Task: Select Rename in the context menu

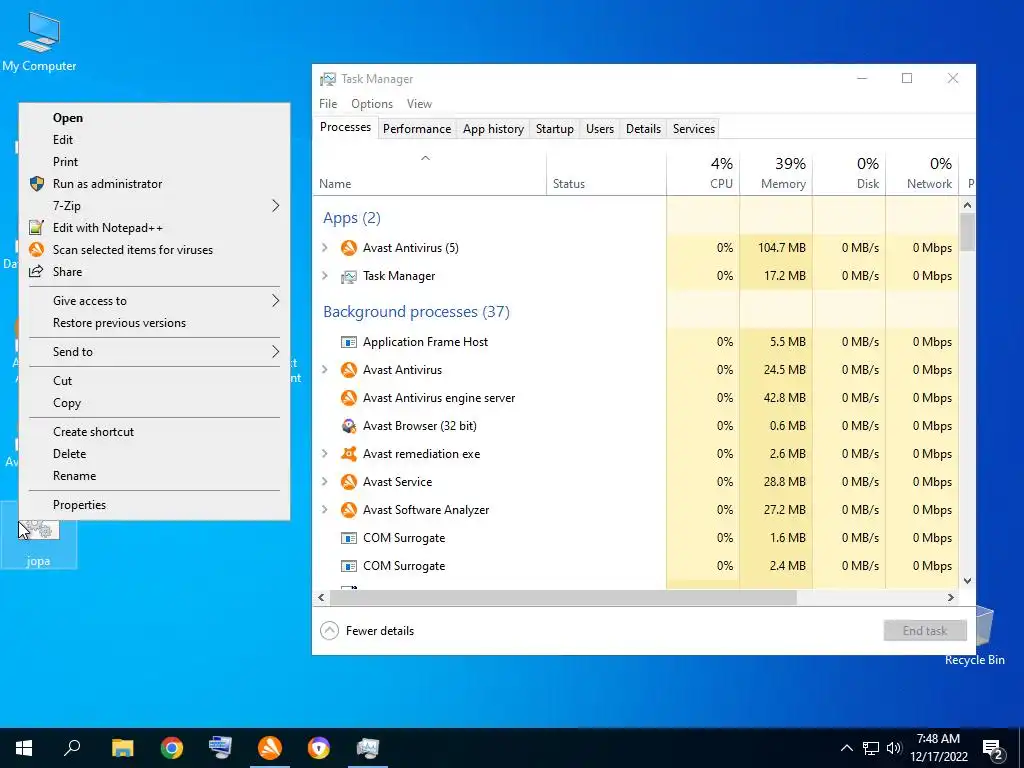Action: (154, 476)
